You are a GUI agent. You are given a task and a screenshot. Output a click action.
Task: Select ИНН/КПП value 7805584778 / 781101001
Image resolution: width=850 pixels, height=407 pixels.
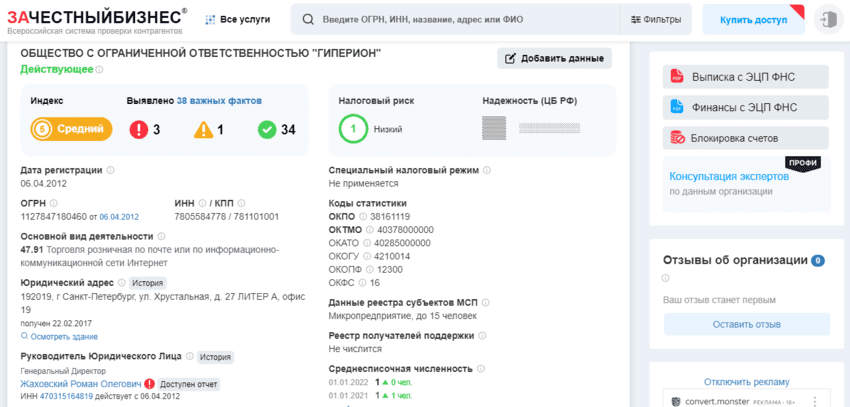click(227, 217)
